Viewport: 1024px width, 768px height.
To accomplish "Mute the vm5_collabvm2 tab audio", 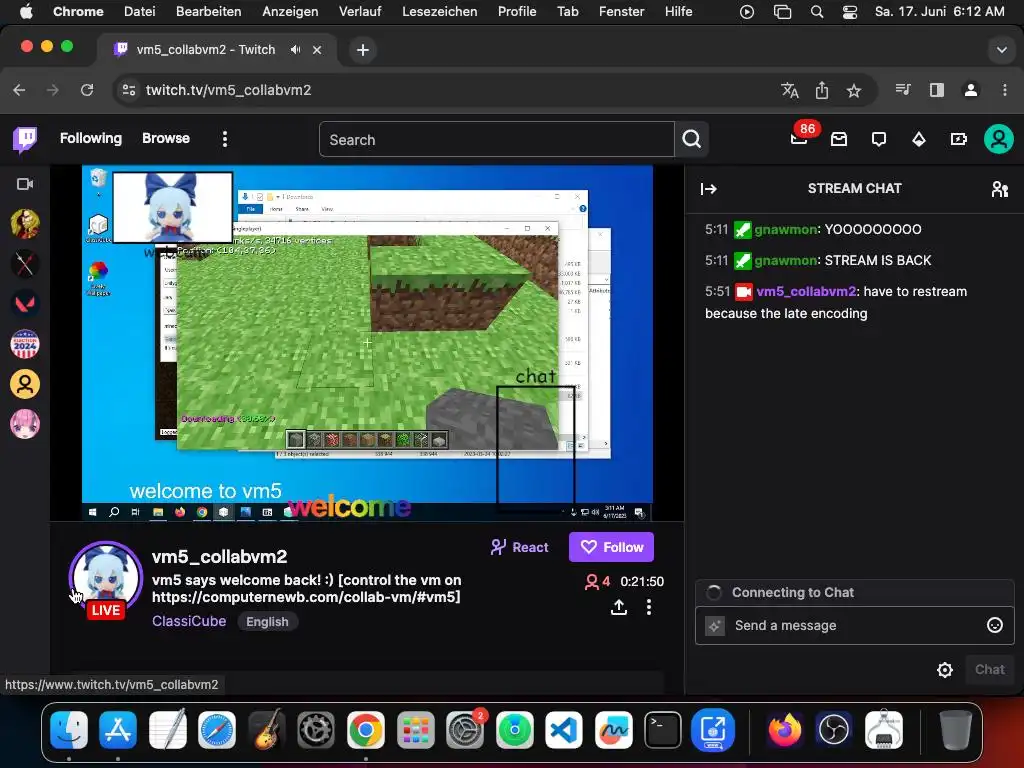I will [x=296, y=50].
